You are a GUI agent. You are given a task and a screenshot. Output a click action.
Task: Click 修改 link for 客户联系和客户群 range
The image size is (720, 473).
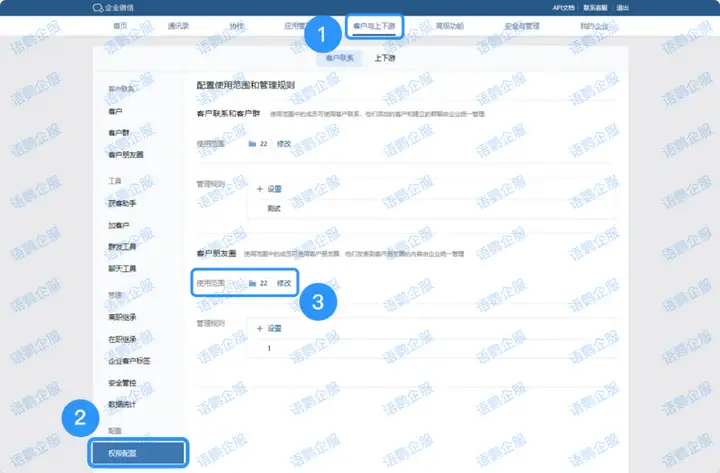click(x=284, y=144)
